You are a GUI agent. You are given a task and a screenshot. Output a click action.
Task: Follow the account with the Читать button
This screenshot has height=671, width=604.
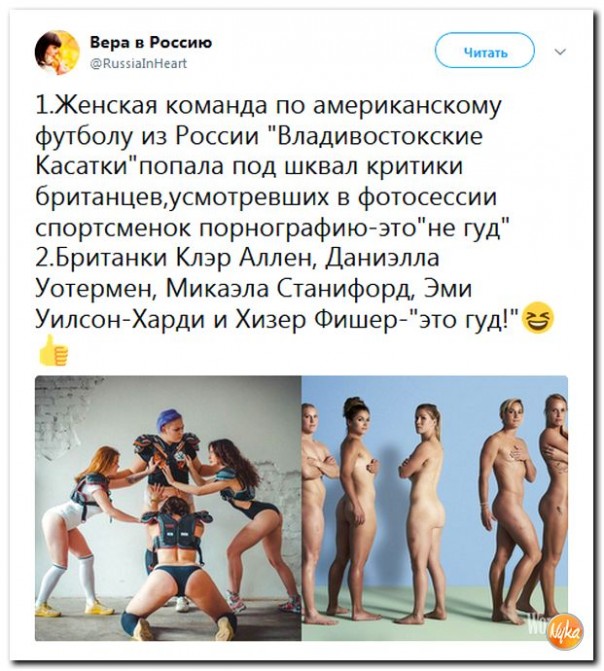[x=485, y=50]
